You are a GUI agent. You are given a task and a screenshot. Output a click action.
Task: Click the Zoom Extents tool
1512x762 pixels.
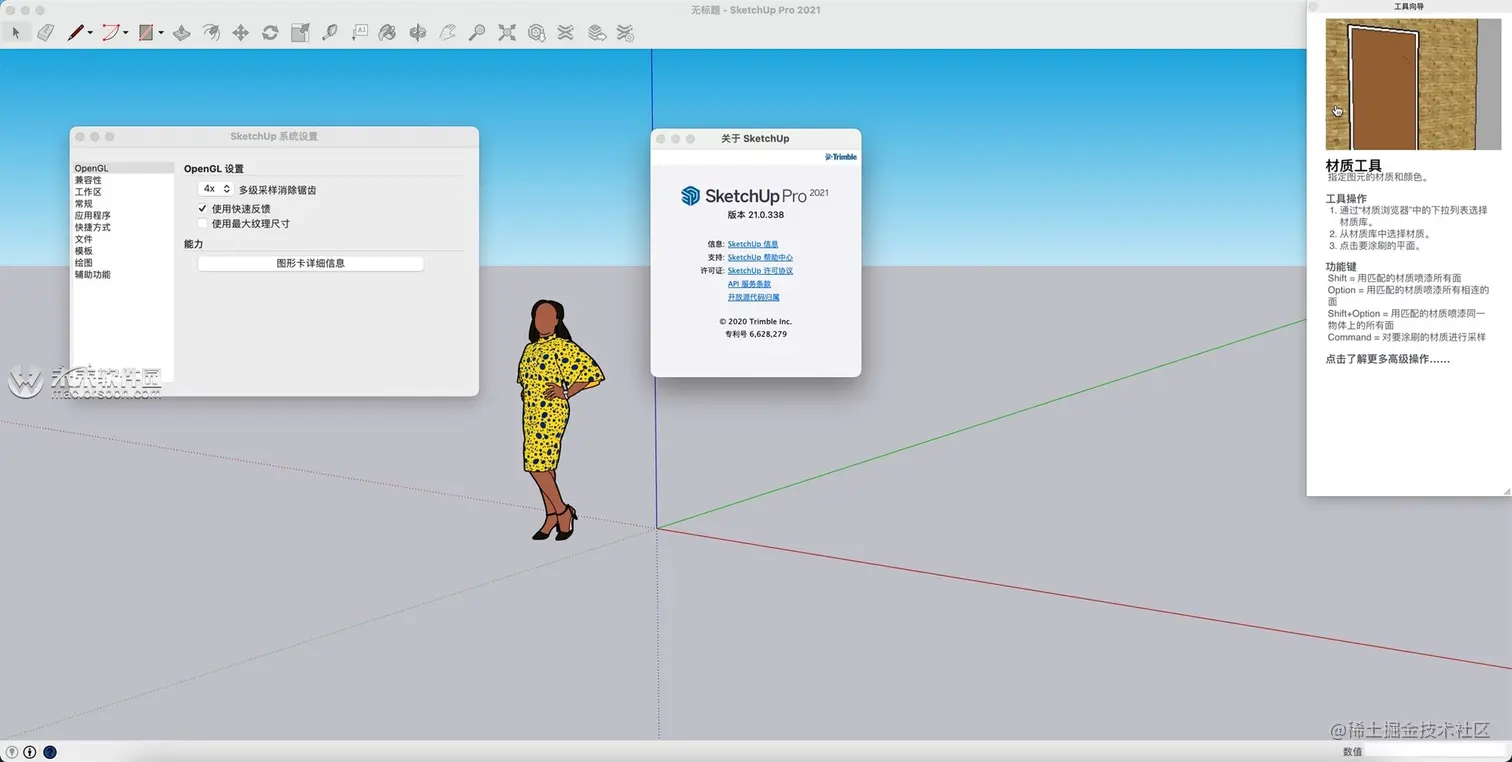pyautogui.click(x=507, y=33)
